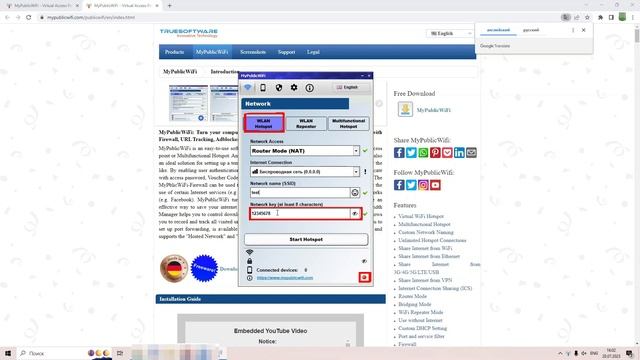640x360 pixels.
Task: Open Facebook under Follow MyPublicWifi
Action: (399, 185)
